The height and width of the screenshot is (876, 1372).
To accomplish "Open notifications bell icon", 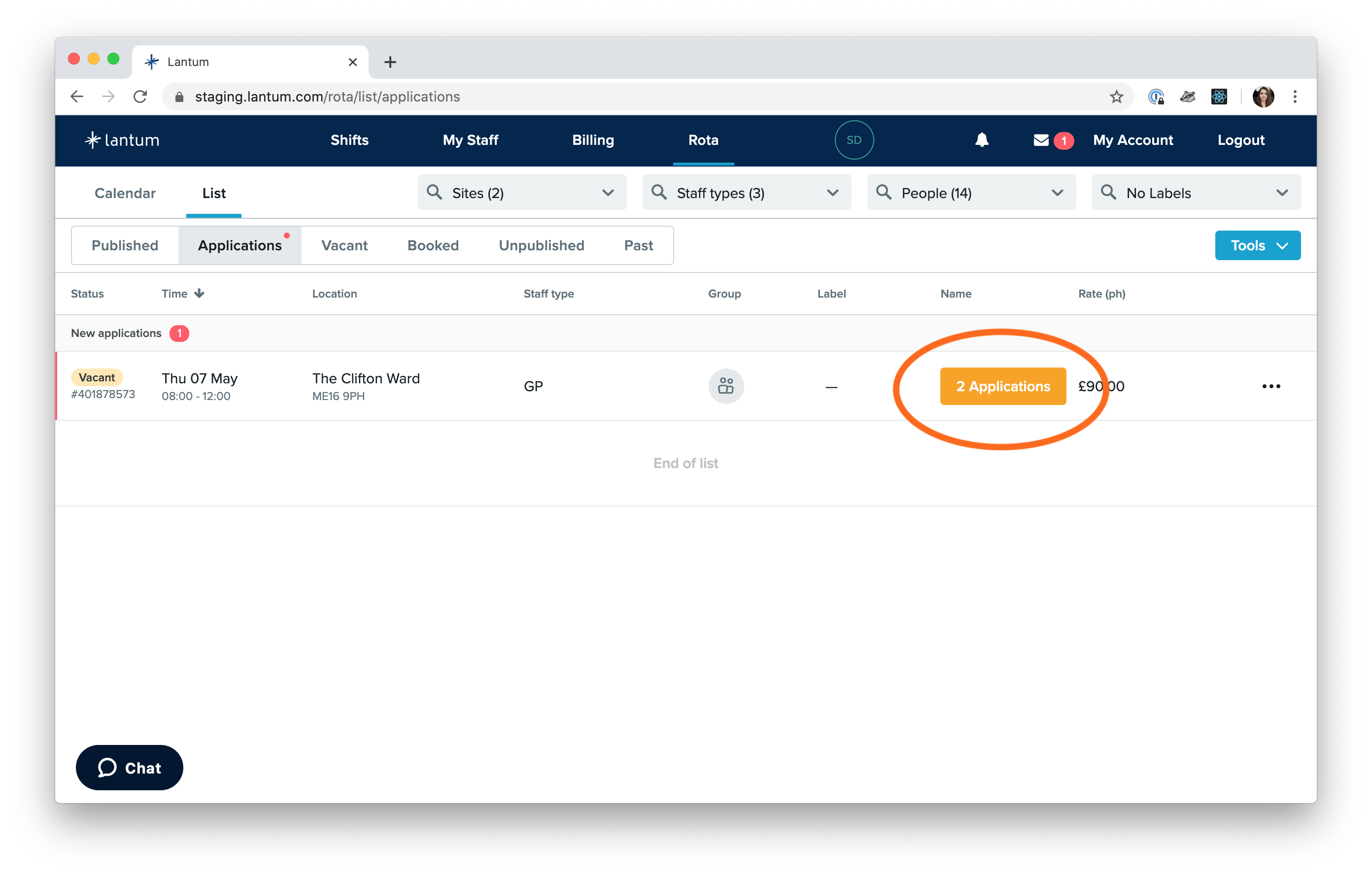I will (981, 140).
